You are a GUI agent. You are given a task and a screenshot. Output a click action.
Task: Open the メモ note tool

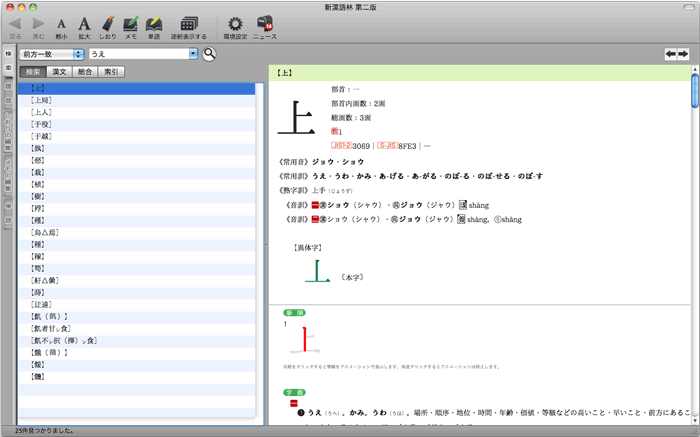pos(130,24)
